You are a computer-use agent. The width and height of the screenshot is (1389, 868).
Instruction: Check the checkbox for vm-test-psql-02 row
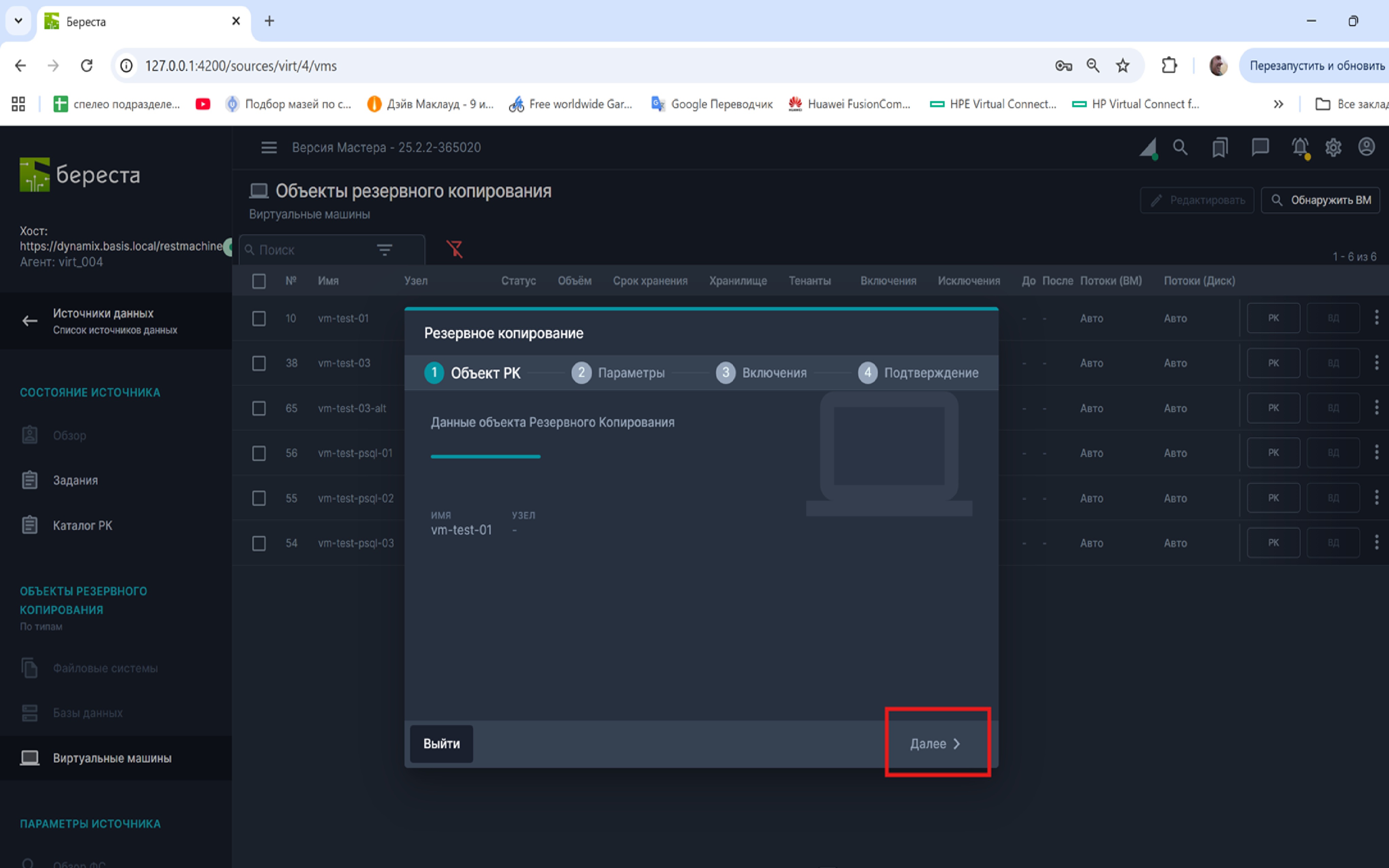(x=259, y=498)
